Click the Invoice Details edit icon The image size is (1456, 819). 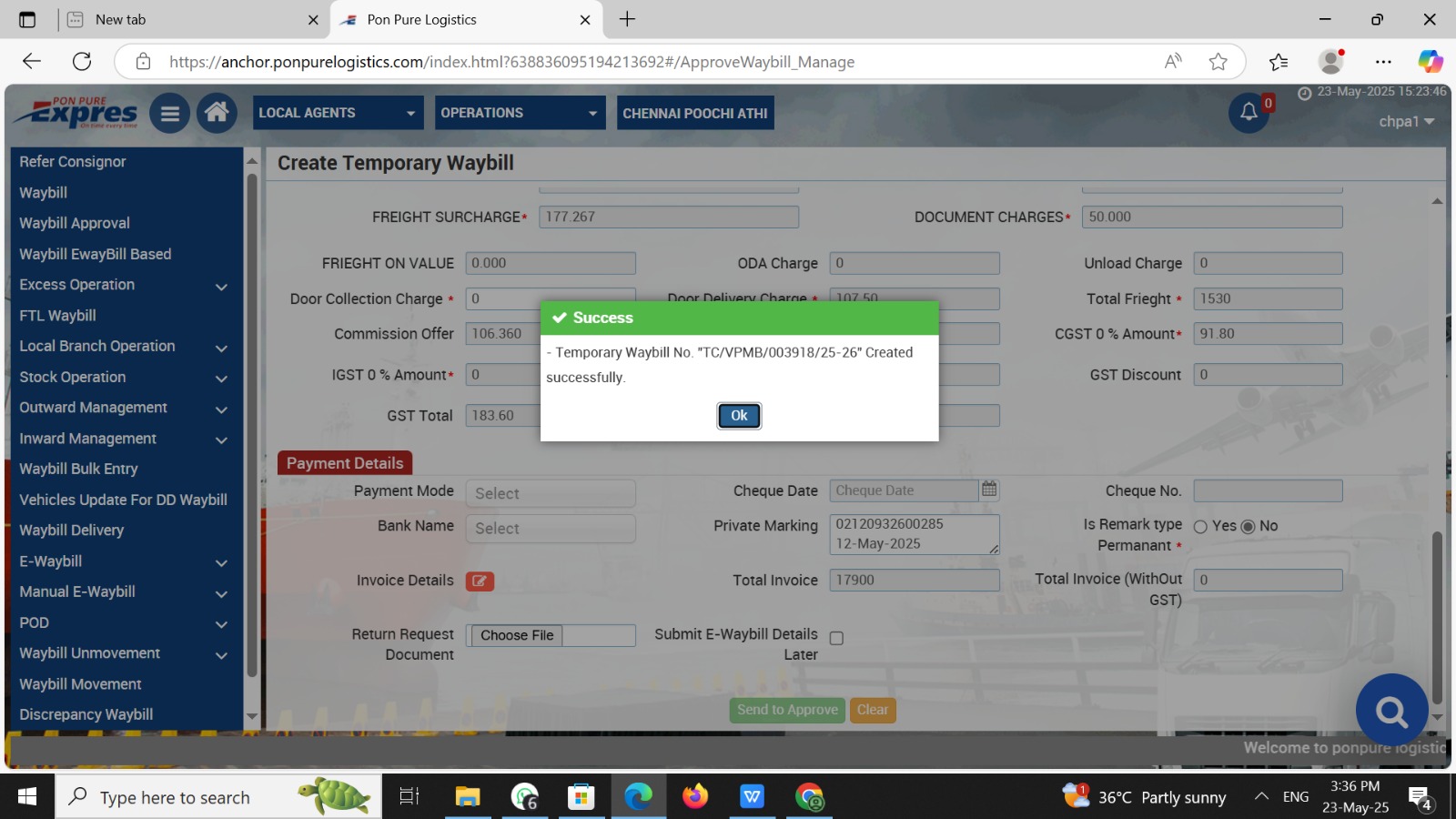[x=480, y=581]
